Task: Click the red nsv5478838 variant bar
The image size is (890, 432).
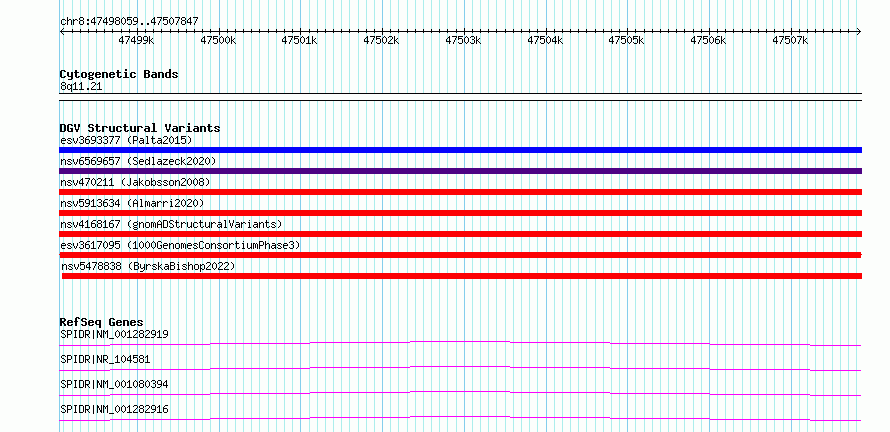Action: pyautogui.click(x=462, y=276)
